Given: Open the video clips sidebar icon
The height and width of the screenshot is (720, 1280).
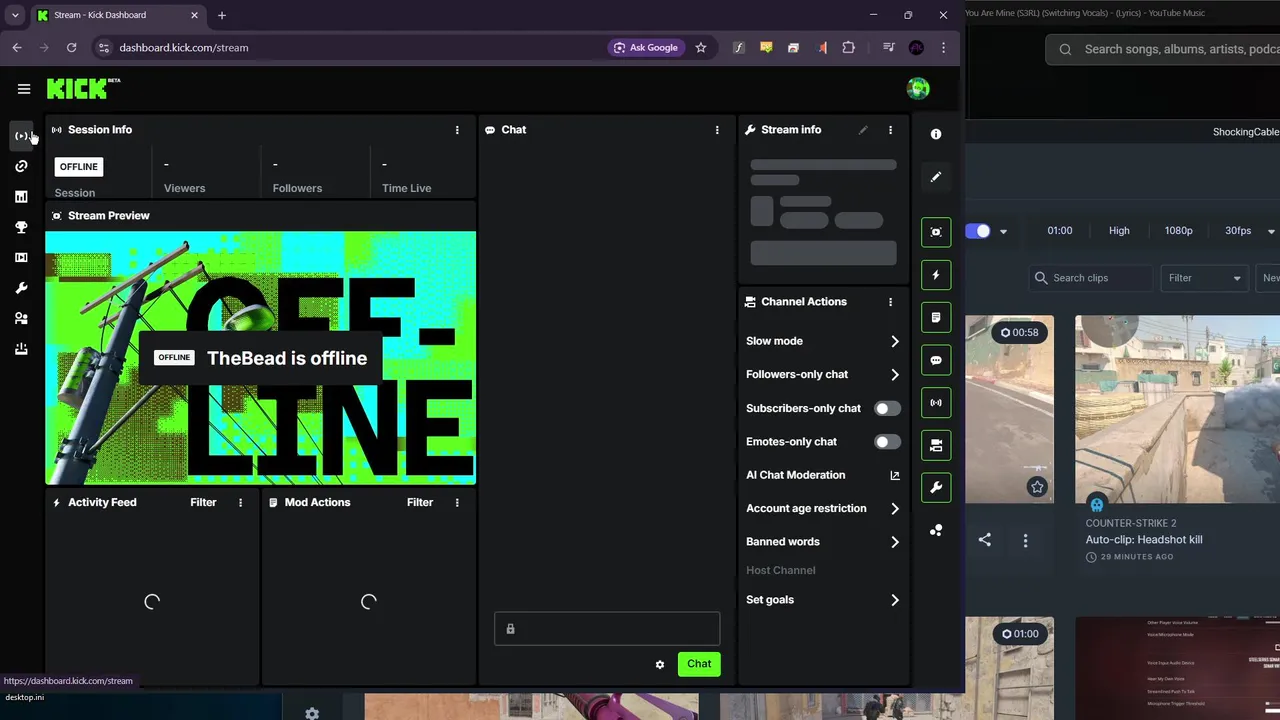Looking at the screenshot, I should [x=21, y=258].
